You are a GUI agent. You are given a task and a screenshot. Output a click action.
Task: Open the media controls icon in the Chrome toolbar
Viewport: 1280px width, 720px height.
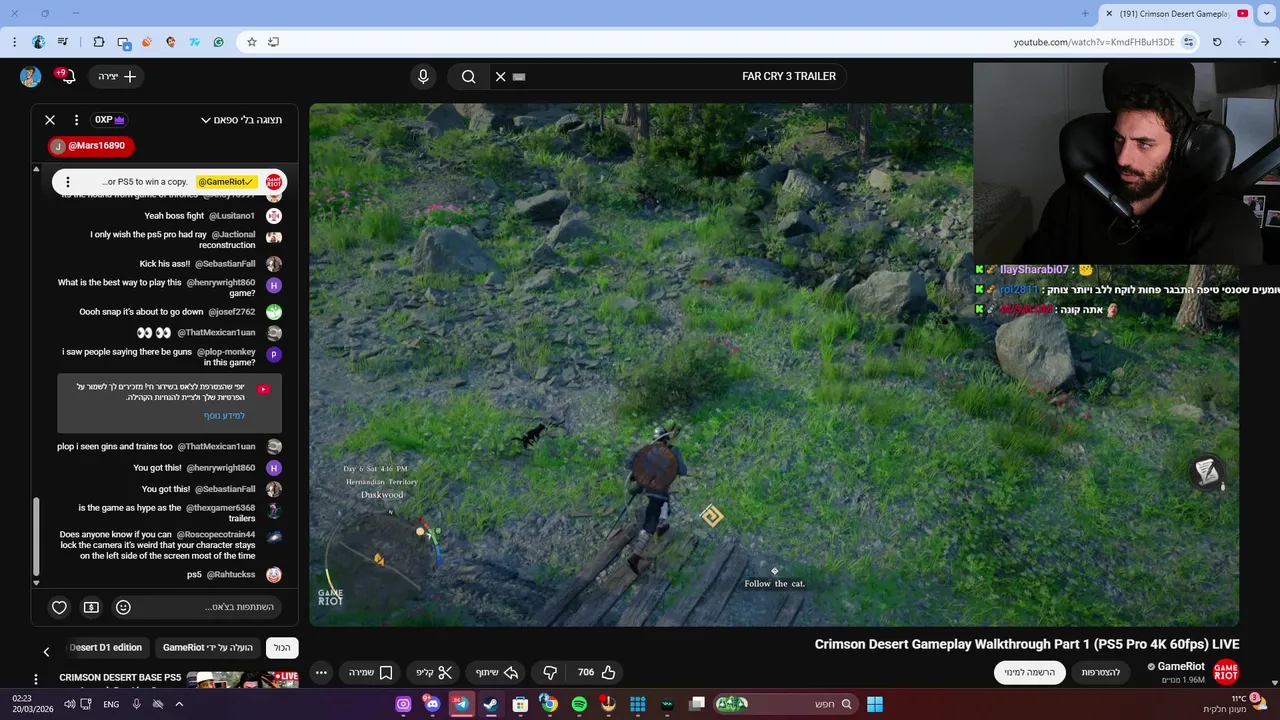pyautogui.click(x=63, y=42)
